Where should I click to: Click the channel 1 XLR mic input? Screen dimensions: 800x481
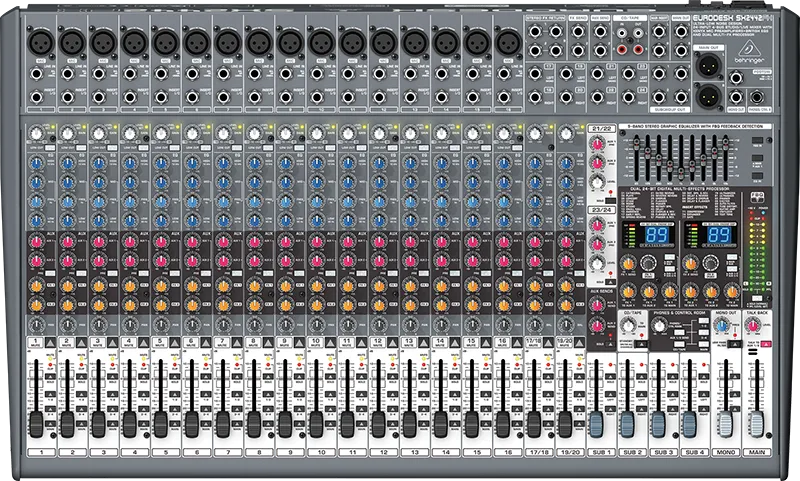(x=41, y=42)
